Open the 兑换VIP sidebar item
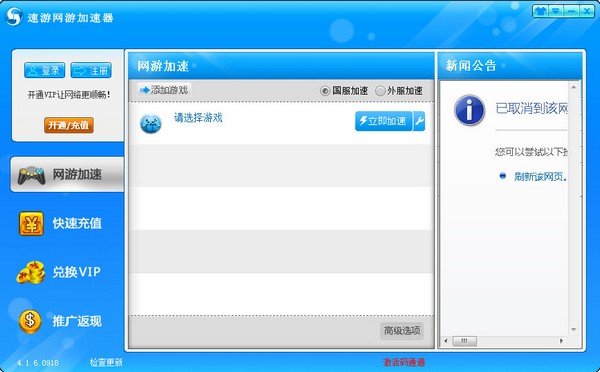Screen dimensions: 600x372 click(60, 272)
